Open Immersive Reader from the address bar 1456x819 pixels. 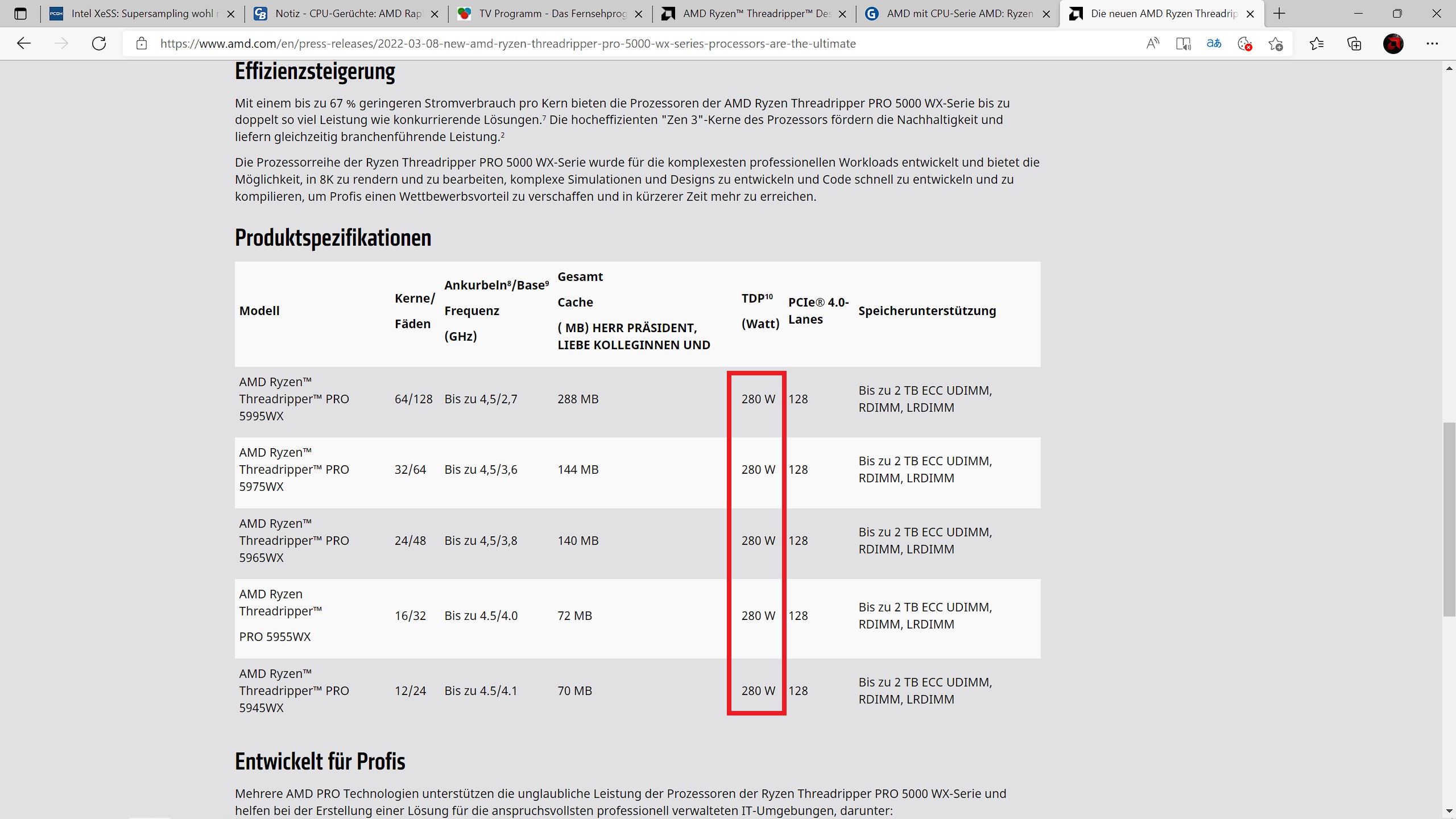(1183, 44)
